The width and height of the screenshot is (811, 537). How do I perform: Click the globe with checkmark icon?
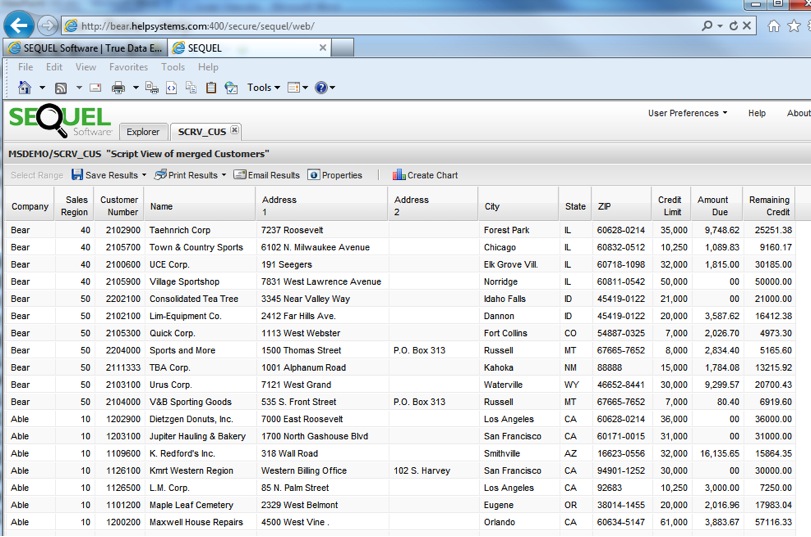(231, 88)
